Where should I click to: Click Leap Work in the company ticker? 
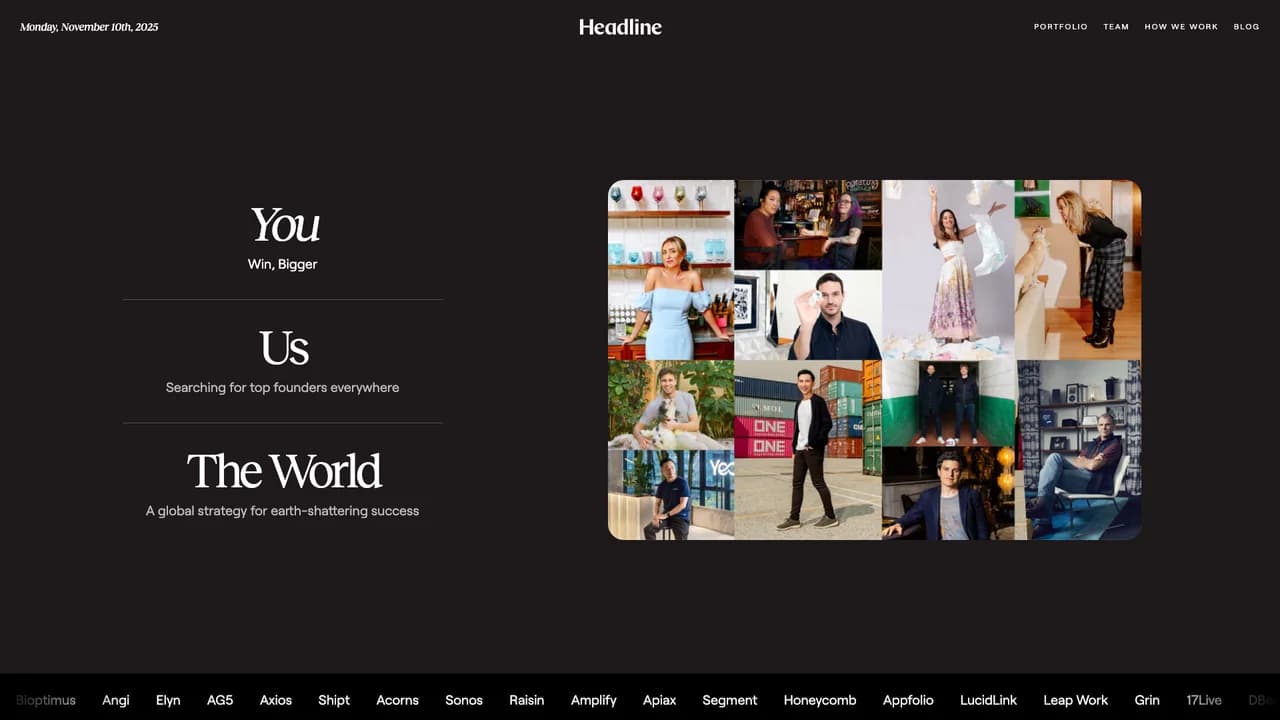point(1076,700)
